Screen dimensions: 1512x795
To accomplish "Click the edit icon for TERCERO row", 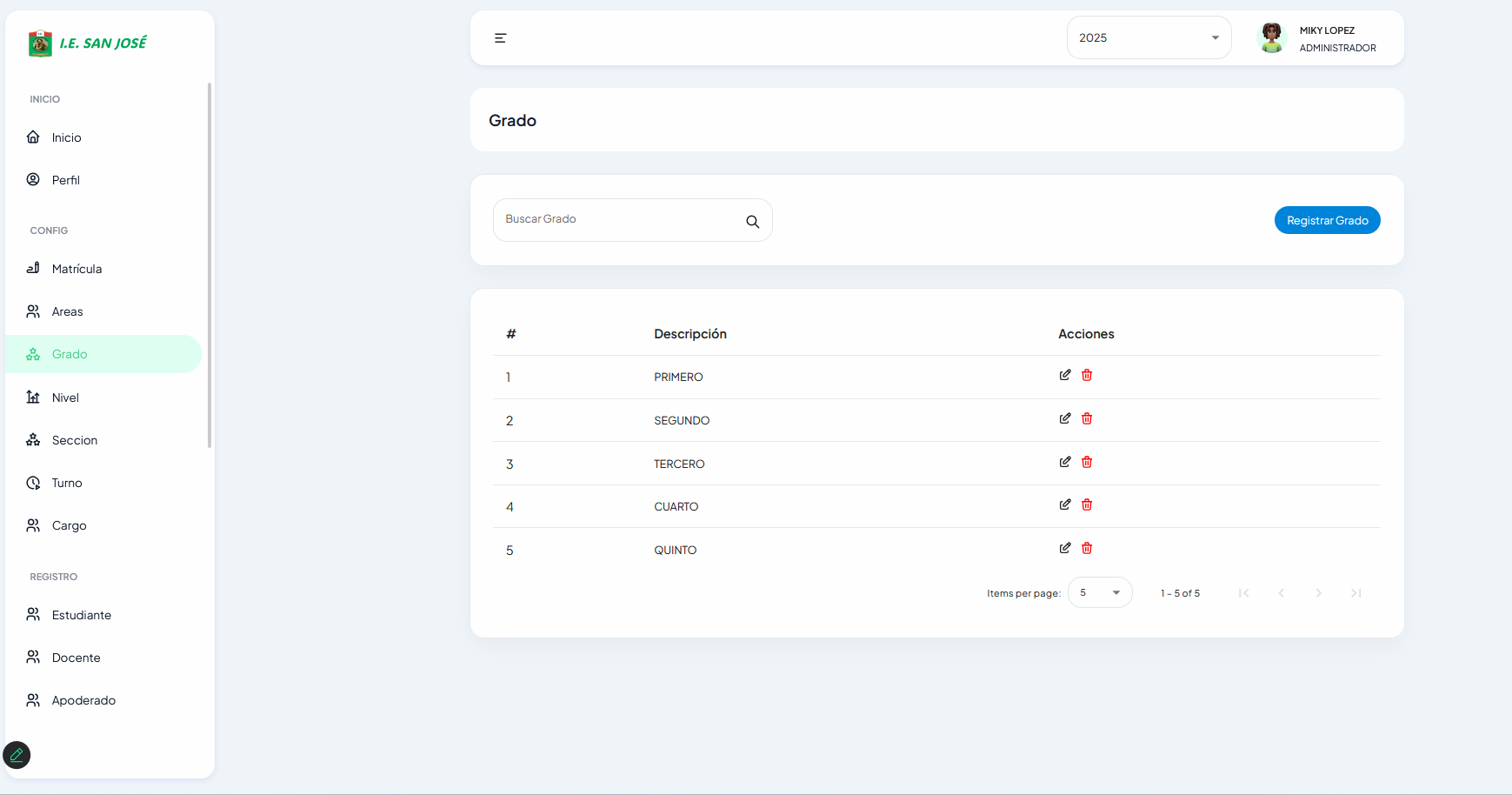I will (1064, 462).
